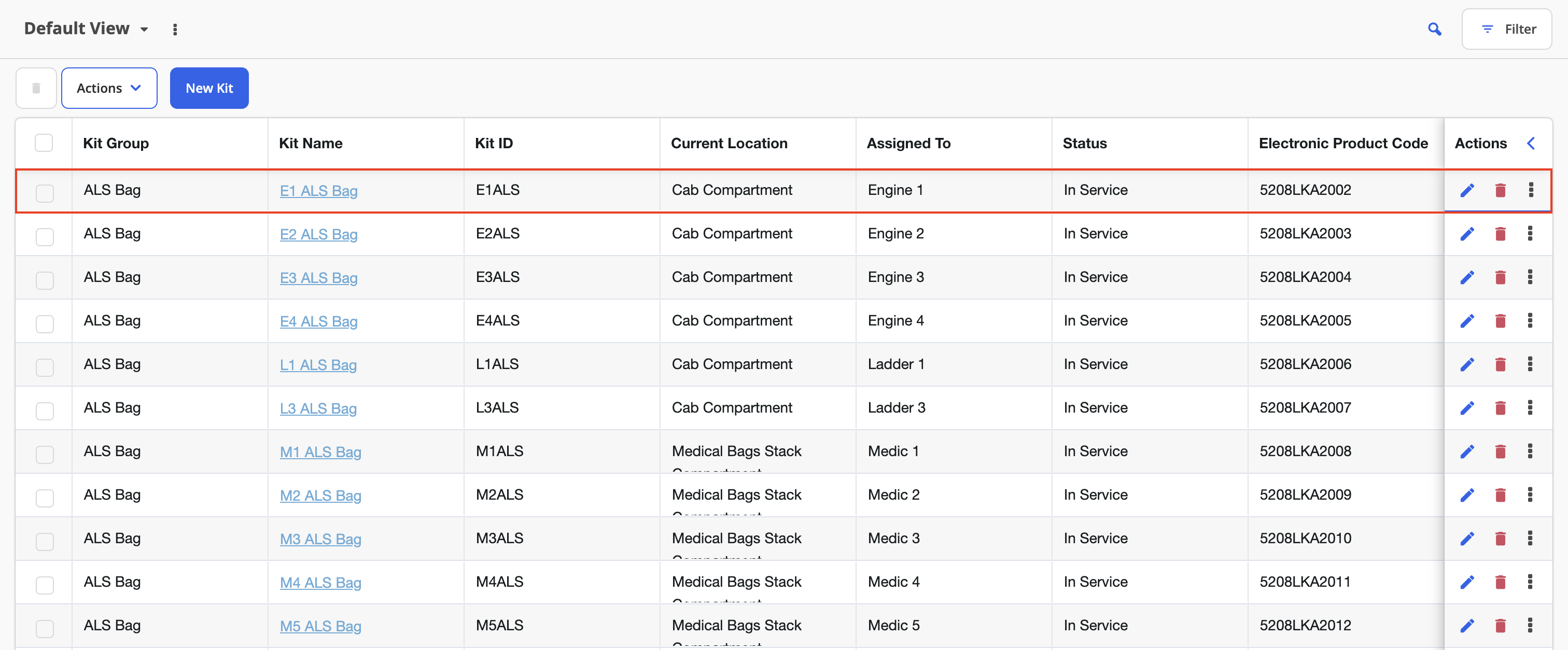1568x650 pixels.
Task: Edit the L3 ALS Bag kit
Action: tap(1467, 408)
